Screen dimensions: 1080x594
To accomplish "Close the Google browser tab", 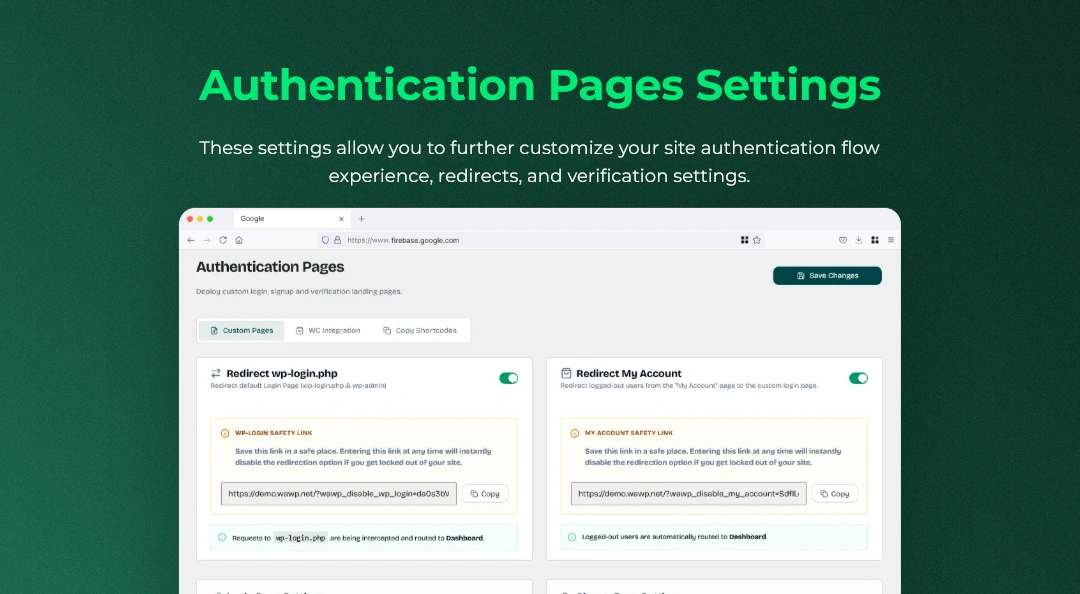I will click(x=341, y=218).
